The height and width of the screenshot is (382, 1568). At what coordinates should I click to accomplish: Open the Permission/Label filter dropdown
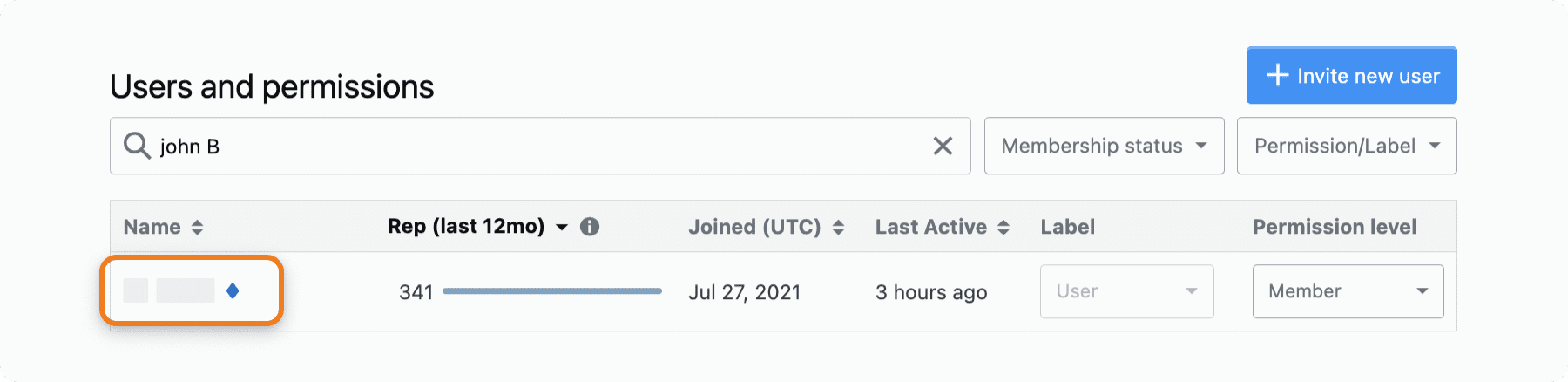1347,146
